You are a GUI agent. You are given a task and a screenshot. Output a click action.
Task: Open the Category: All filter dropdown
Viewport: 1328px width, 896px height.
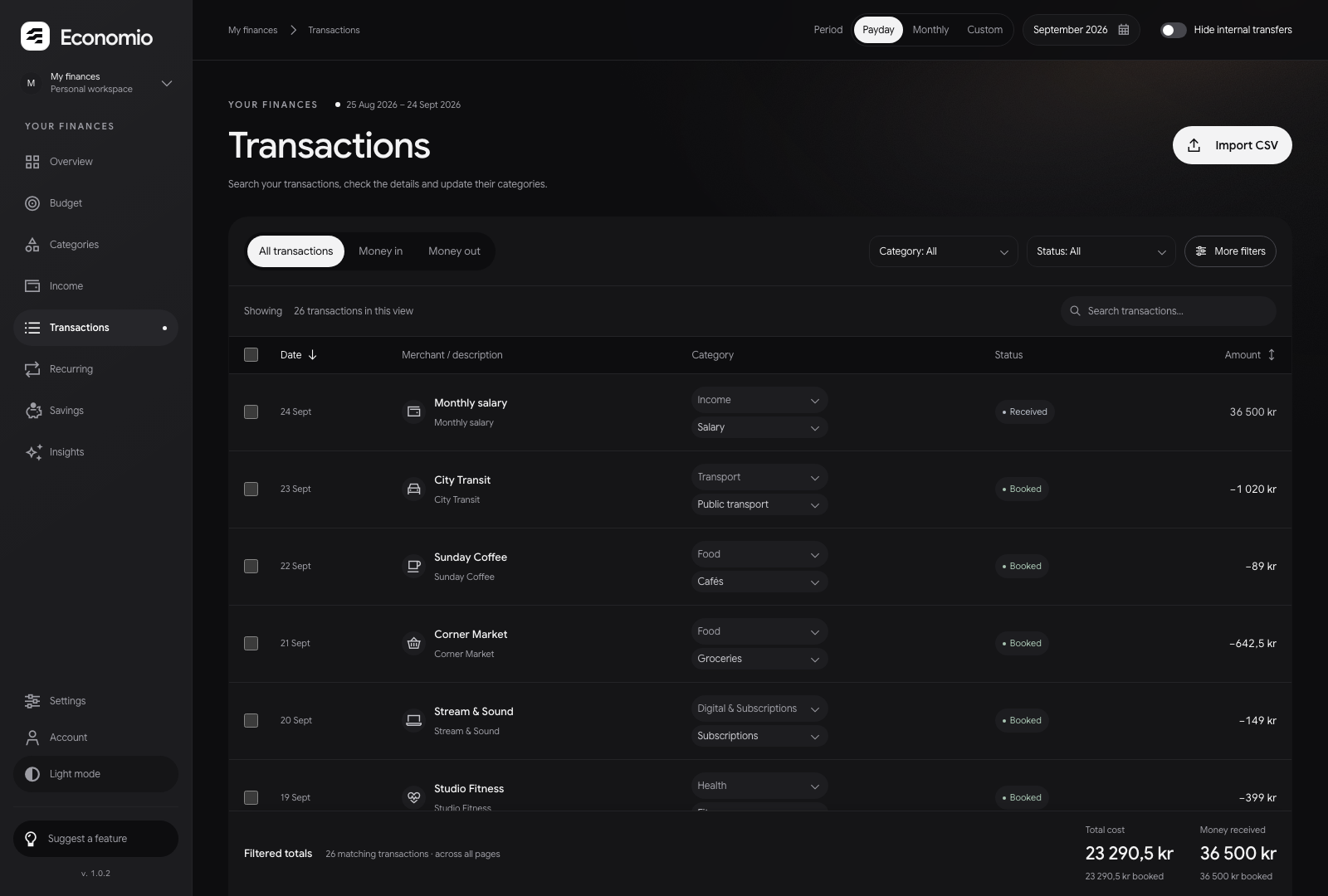(x=943, y=251)
